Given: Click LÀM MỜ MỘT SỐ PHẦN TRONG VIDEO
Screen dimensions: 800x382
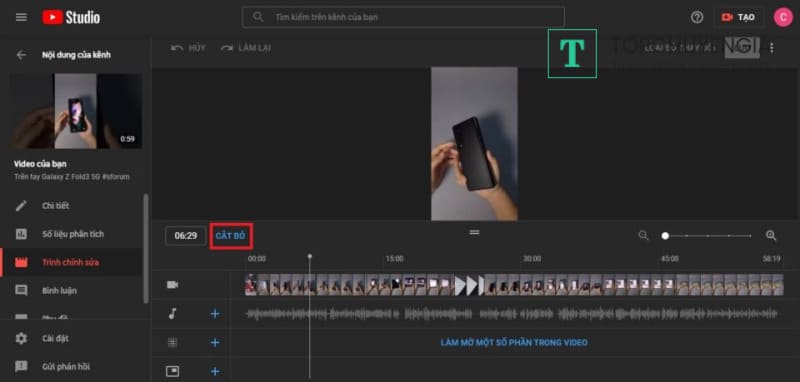Looking at the screenshot, I should pyautogui.click(x=514, y=343).
